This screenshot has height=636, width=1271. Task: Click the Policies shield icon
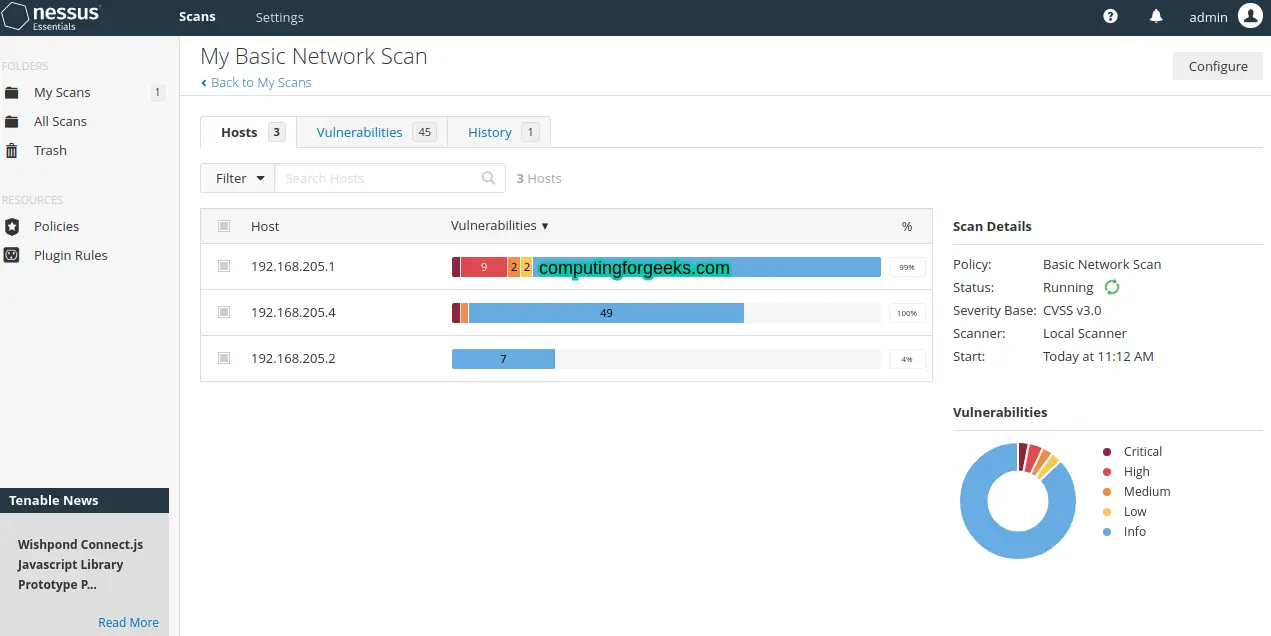click(12, 227)
